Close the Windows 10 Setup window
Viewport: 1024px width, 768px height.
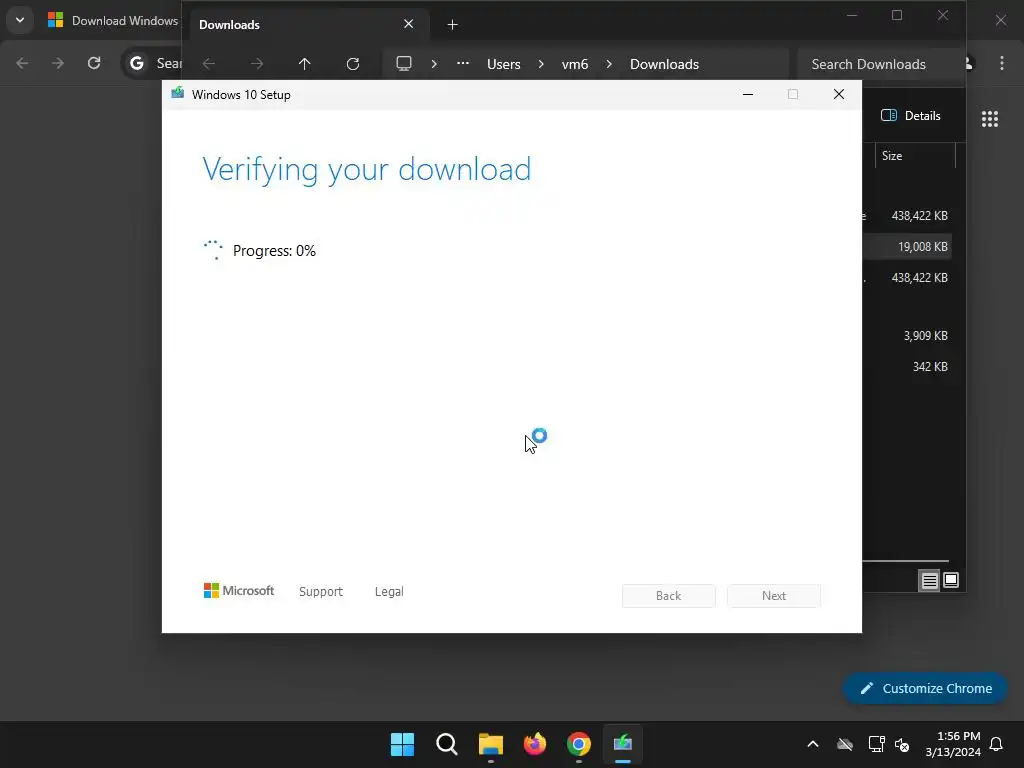[839, 95]
